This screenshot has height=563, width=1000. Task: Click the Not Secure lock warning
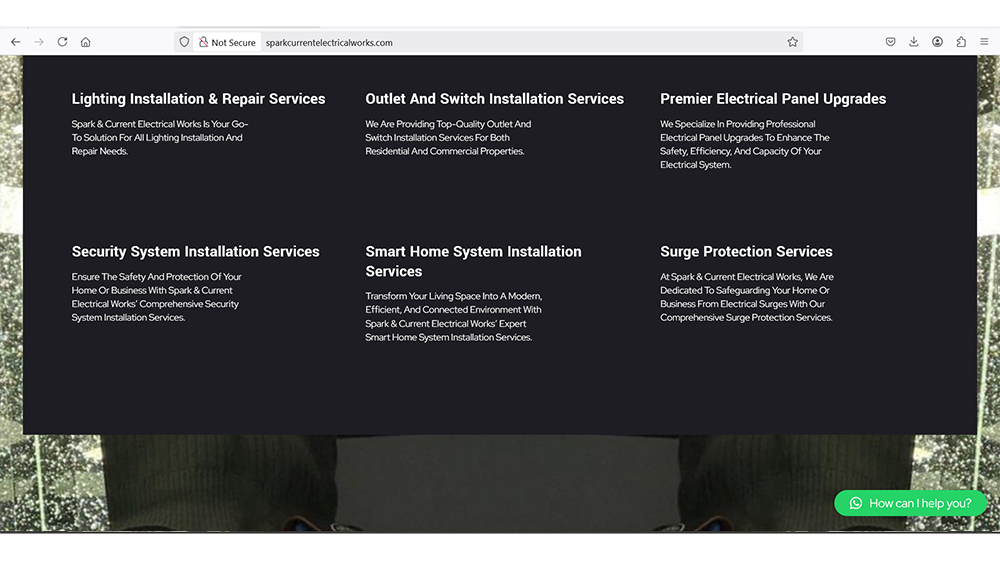click(x=227, y=43)
